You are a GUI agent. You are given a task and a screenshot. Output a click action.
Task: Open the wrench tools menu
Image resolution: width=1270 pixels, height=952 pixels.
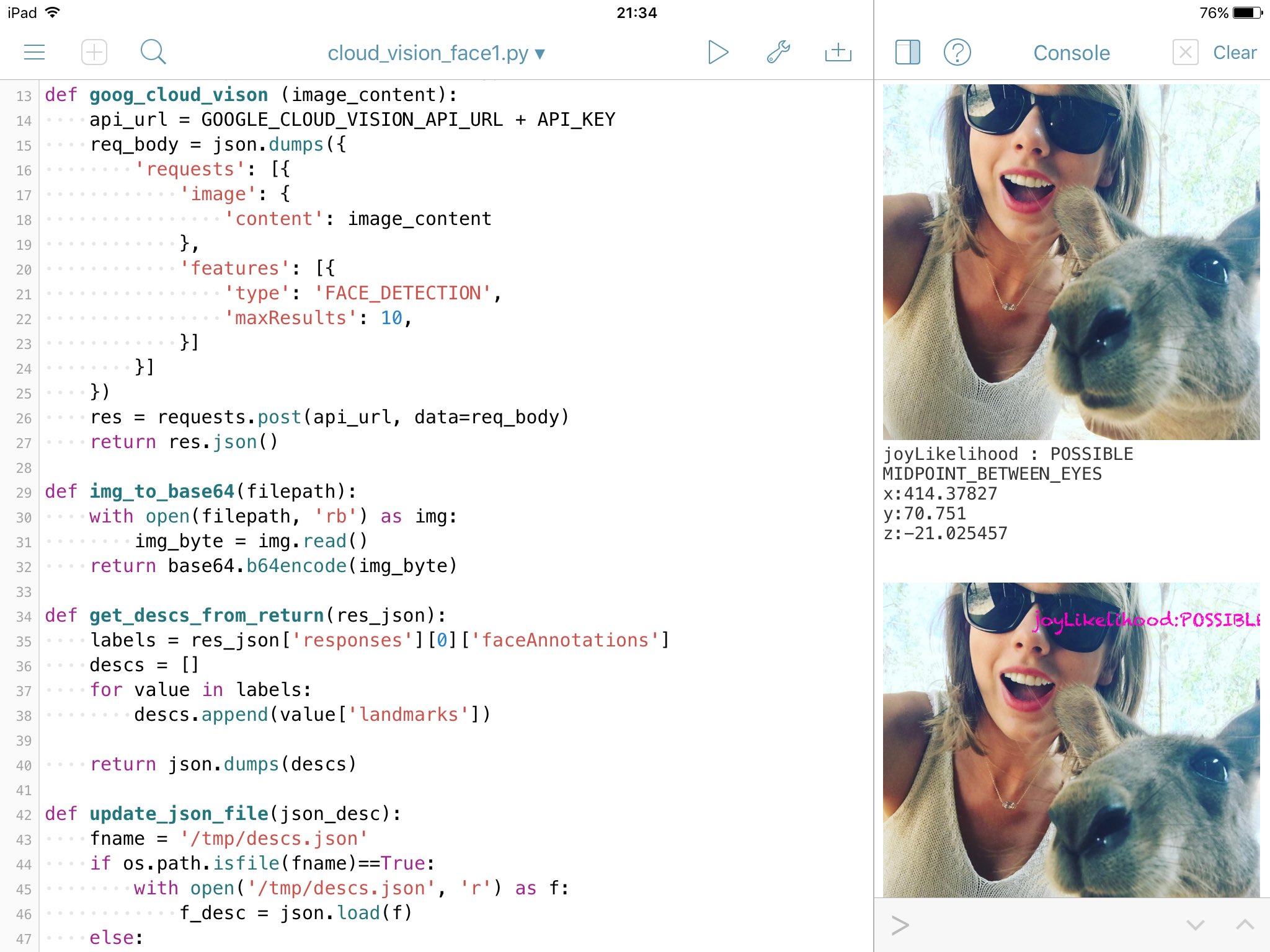[779, 52]
